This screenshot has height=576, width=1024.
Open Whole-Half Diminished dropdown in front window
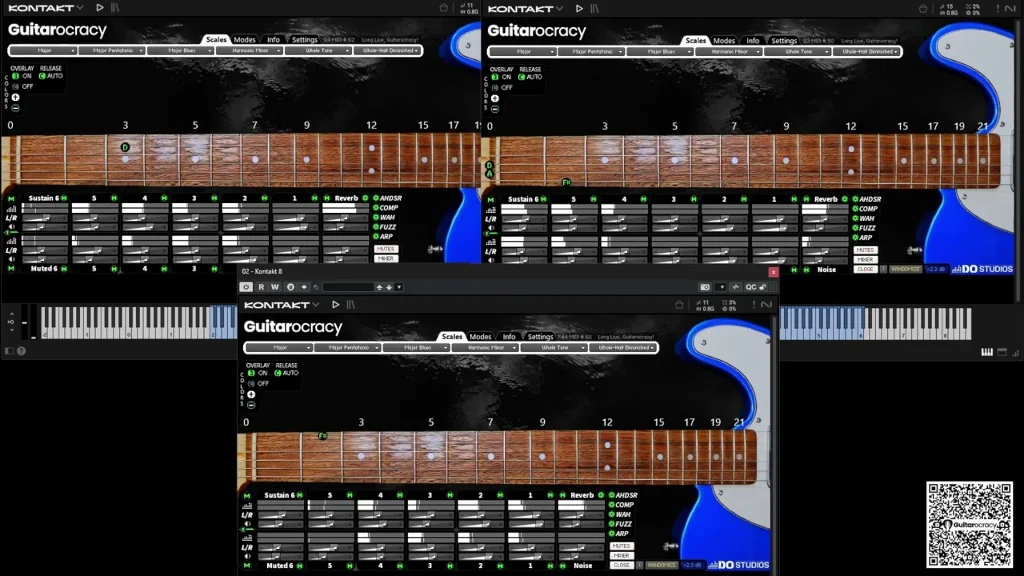coord(623,347)
